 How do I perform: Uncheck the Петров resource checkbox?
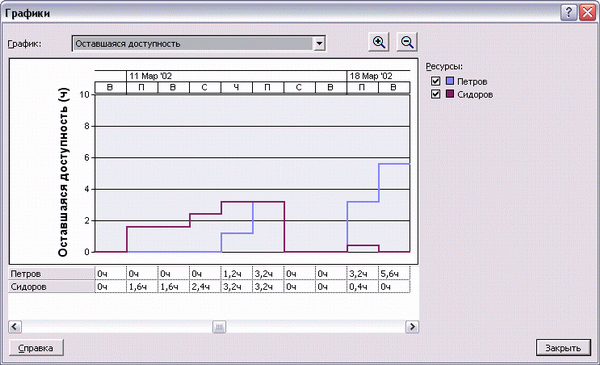click(x=435, y=81)
